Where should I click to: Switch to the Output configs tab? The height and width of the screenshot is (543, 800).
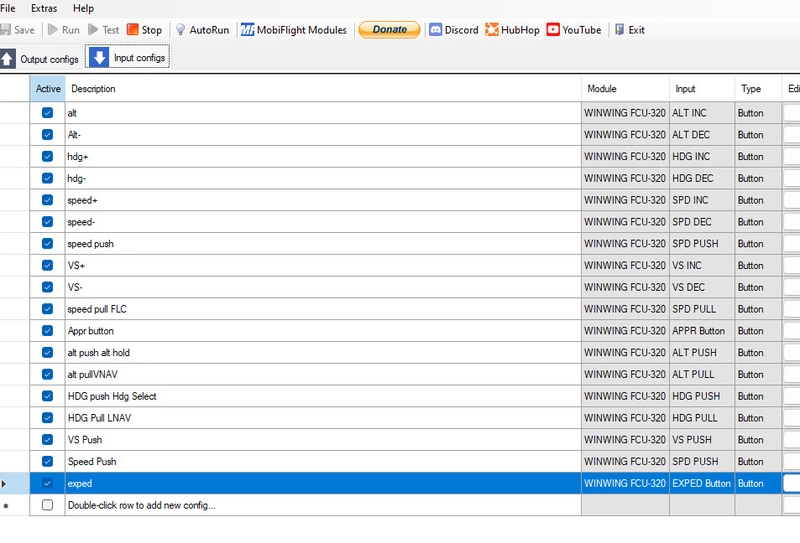(x=40, y=59)
